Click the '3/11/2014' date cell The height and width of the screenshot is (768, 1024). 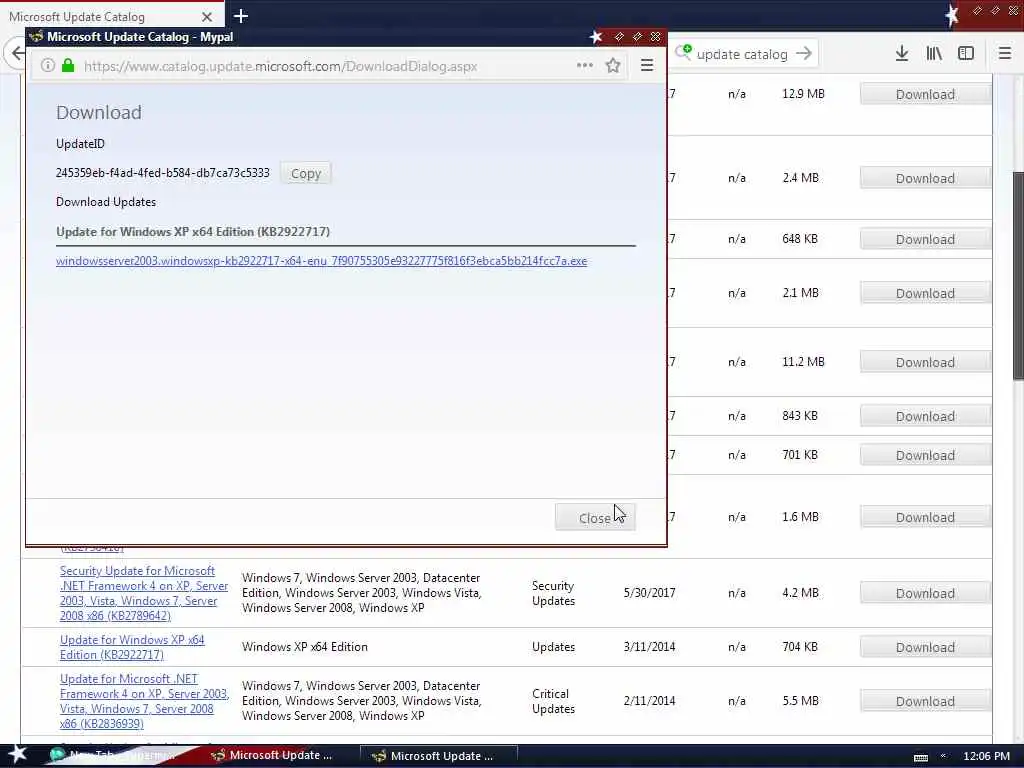point(649,647)
